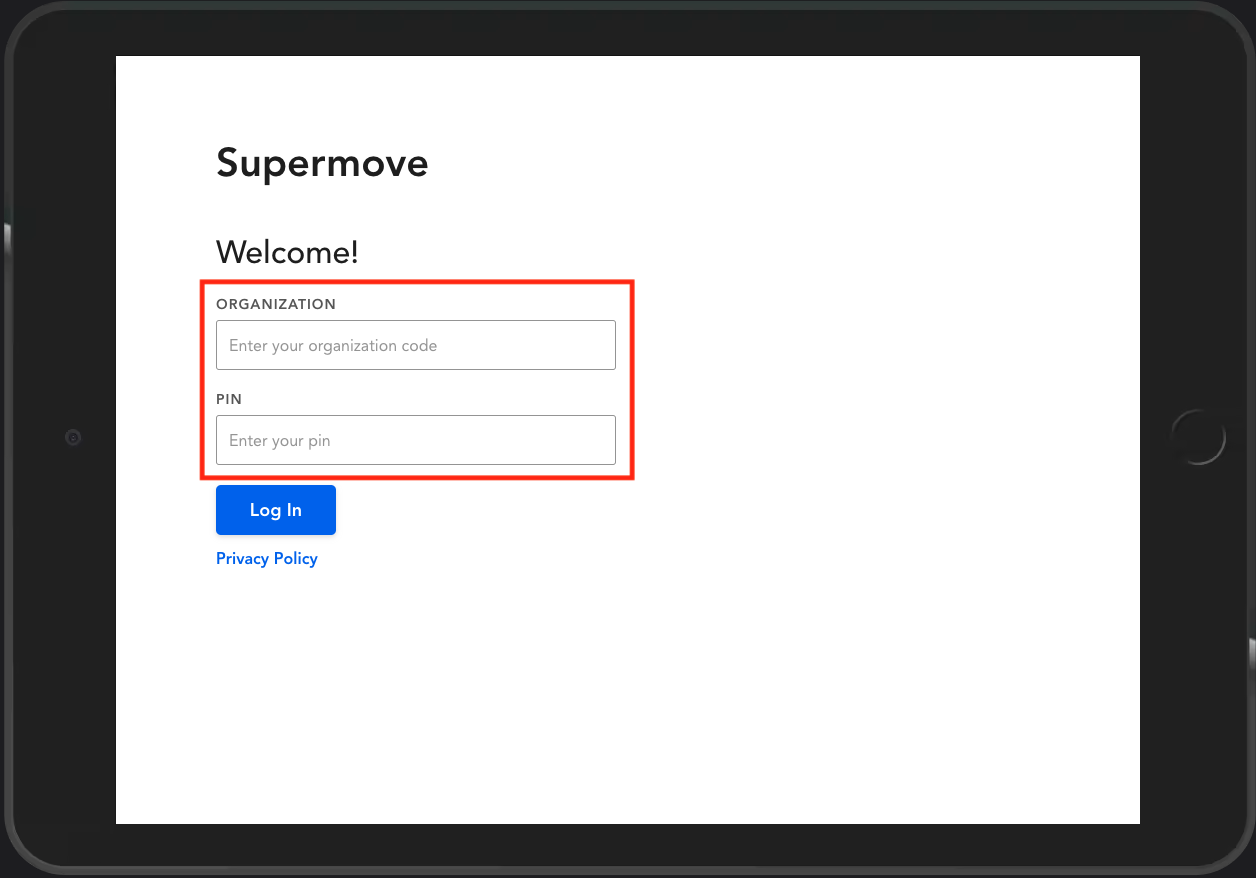Select the "Enter your organization code" placeholder text
This screenshot has height=878, width=1256.
pos(333,346)
